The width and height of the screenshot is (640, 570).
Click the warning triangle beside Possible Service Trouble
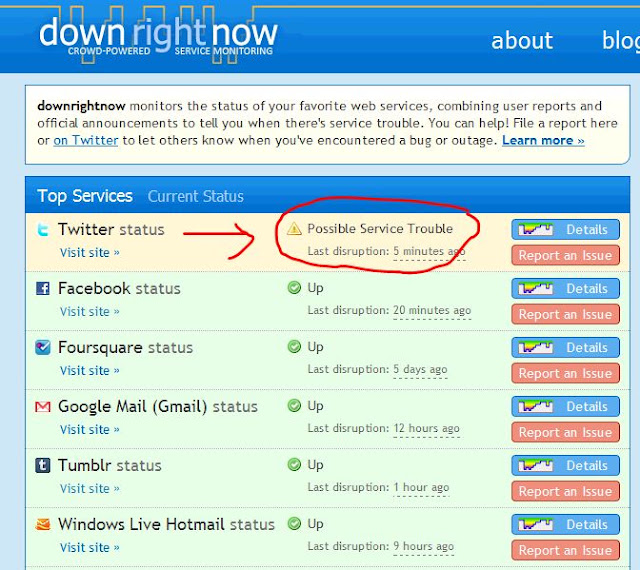[x=294, y=229]
